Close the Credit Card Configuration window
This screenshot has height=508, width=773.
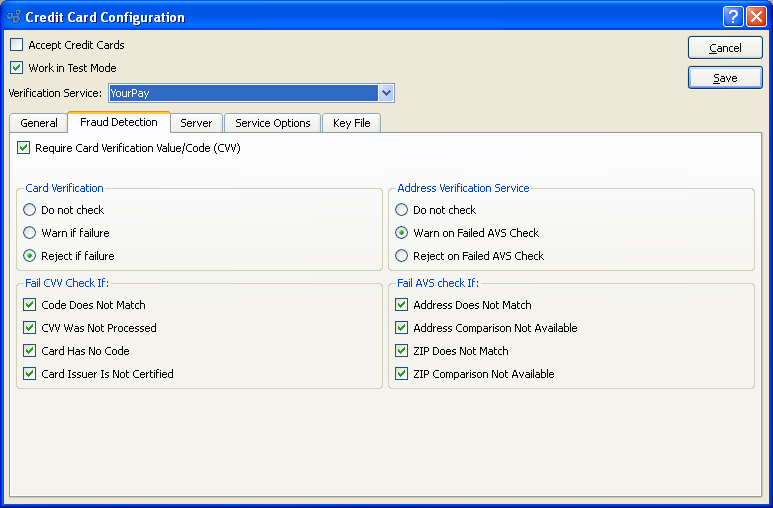coord(755,16)
